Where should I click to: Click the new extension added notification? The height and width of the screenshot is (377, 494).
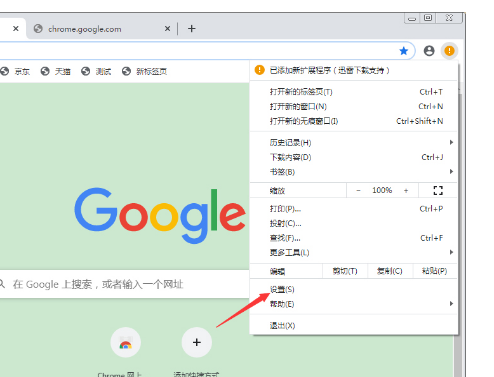coord(354,70)
